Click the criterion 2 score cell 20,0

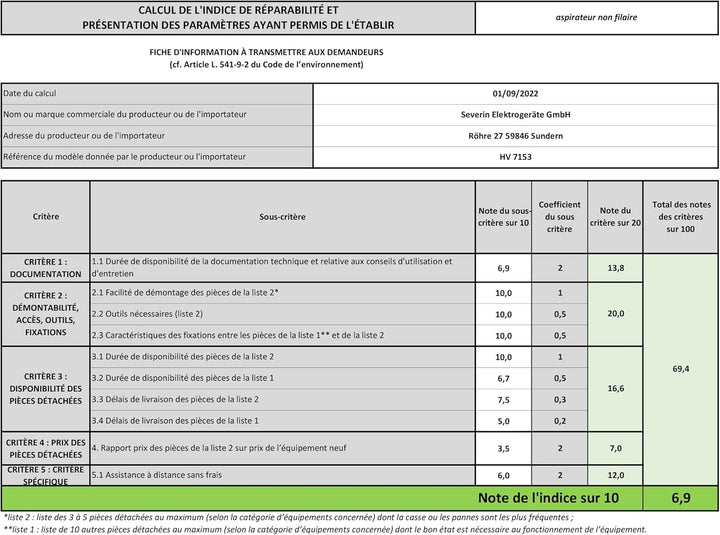[x=615, y=314]
